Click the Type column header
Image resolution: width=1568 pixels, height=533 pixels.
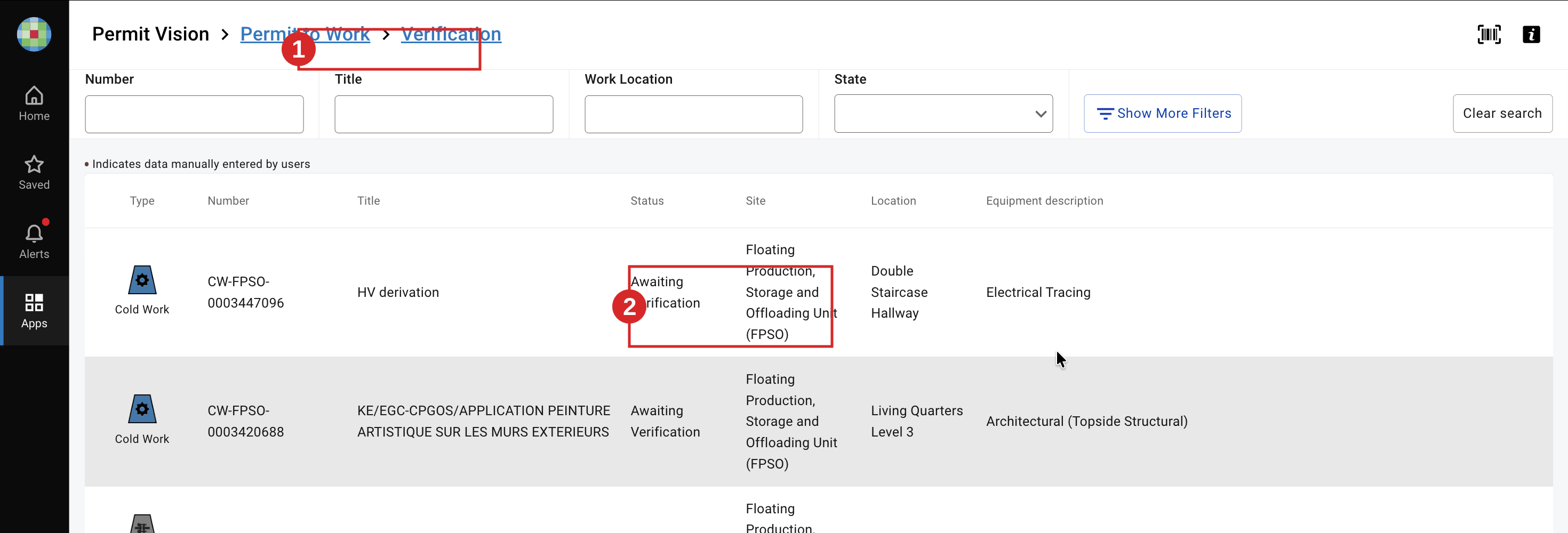[x=142, y=201]
